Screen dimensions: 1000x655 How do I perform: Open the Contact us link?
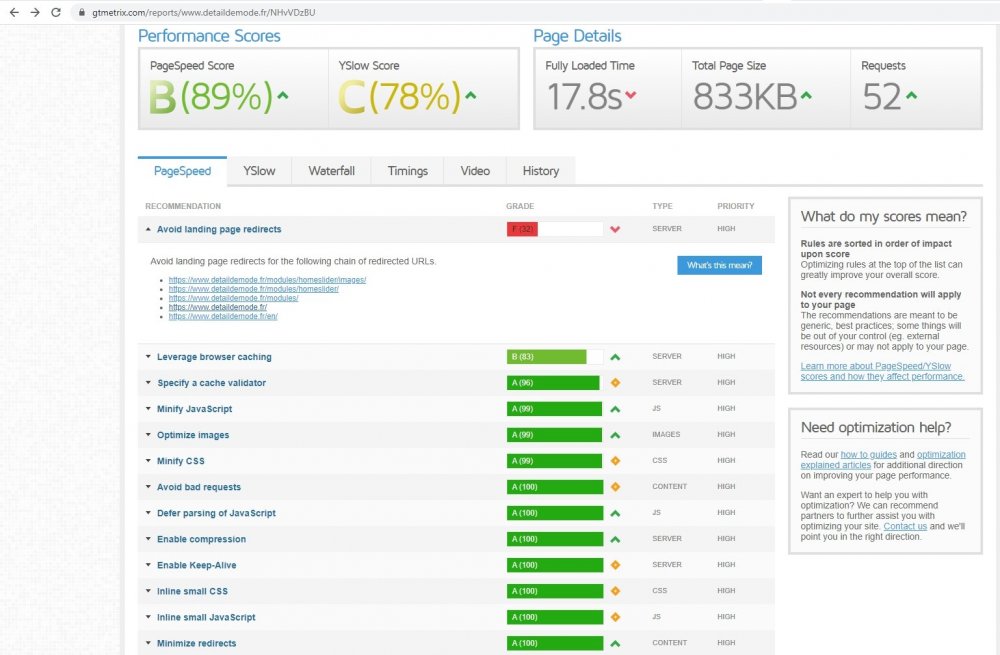point(905,526)
